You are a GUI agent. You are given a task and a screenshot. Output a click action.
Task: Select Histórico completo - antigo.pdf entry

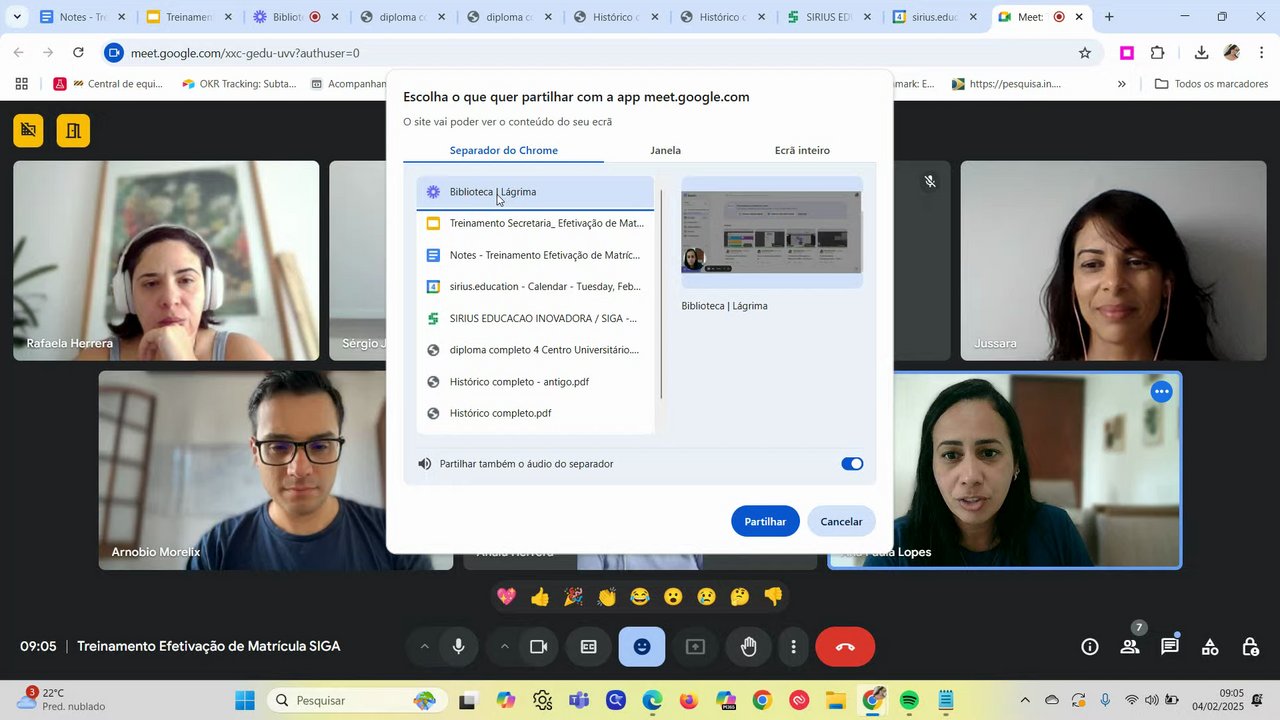[x=535, y=382]
